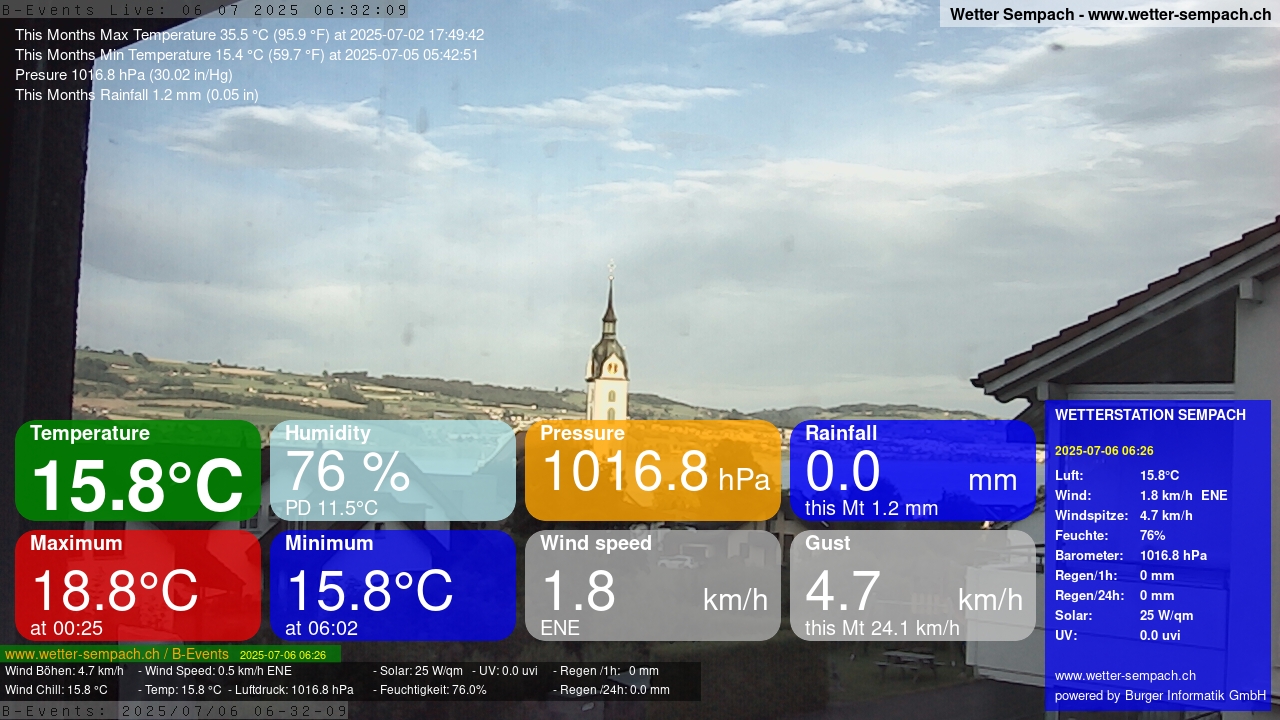Click the 'Regen/24h:' 0 mm row
The width and height of the screenshot is (1280, 720).
[x=1115, y=596]
